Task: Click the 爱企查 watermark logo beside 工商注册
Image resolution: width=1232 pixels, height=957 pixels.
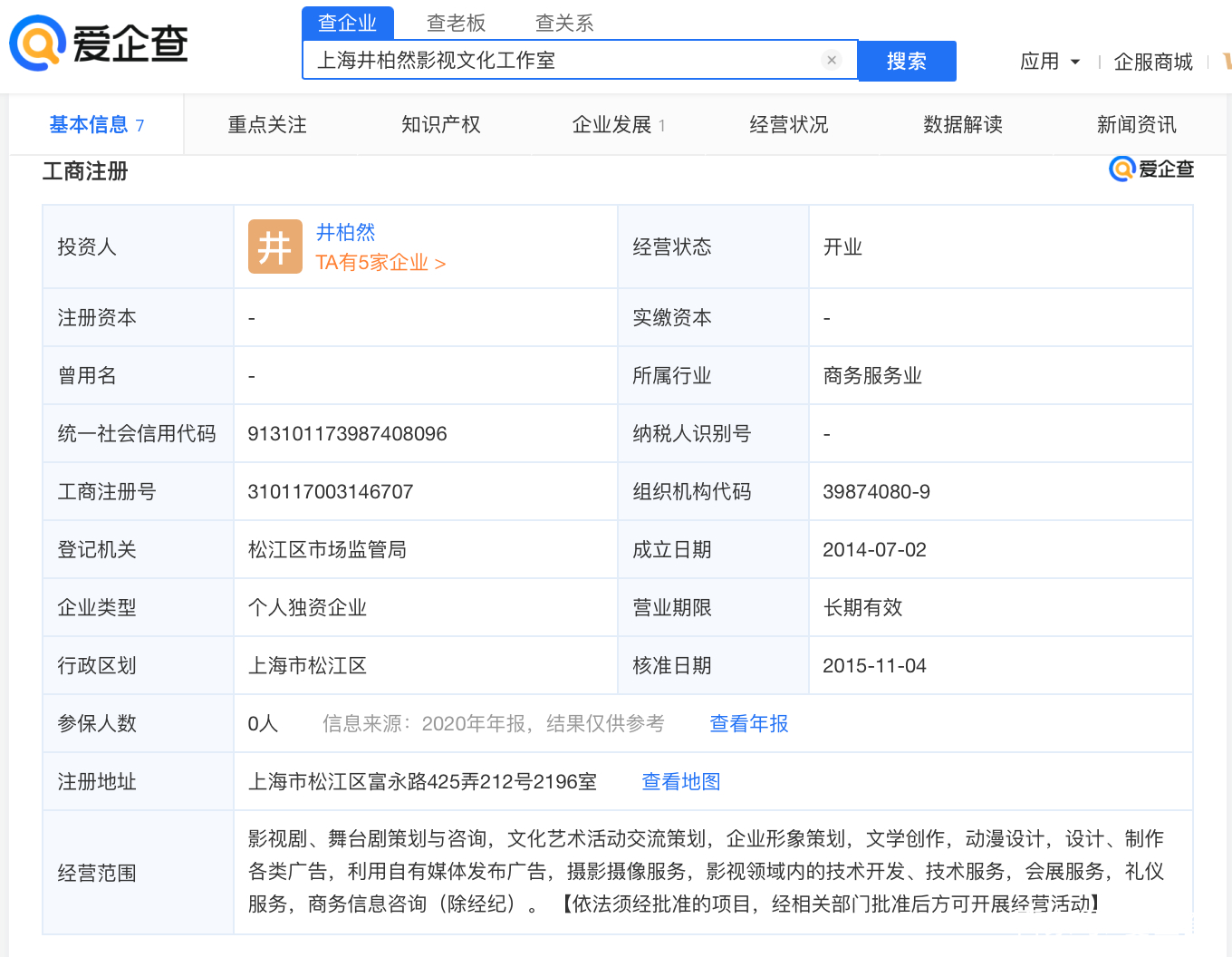Action: pos(1151,169)
